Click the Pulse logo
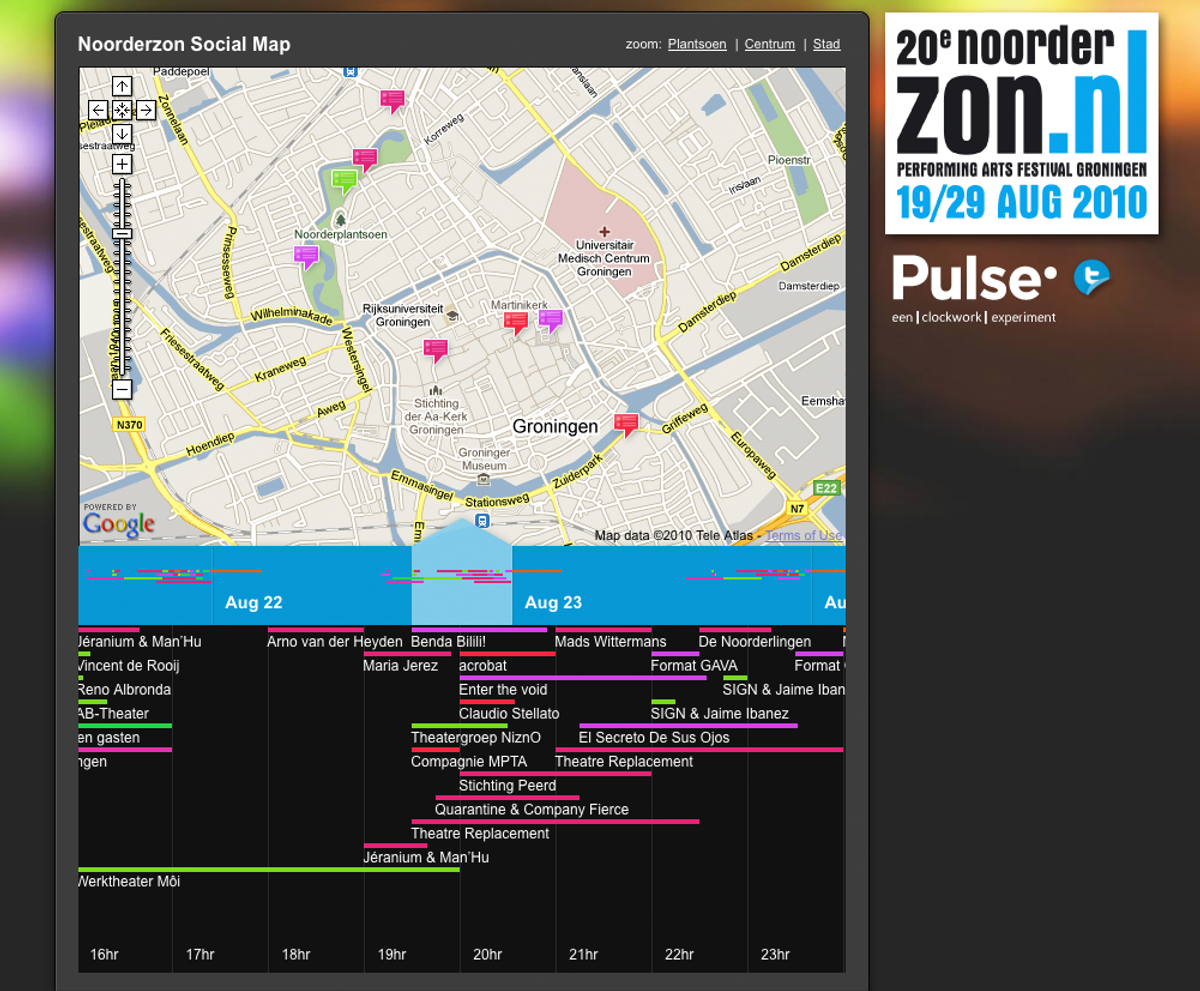 point(974,277)
